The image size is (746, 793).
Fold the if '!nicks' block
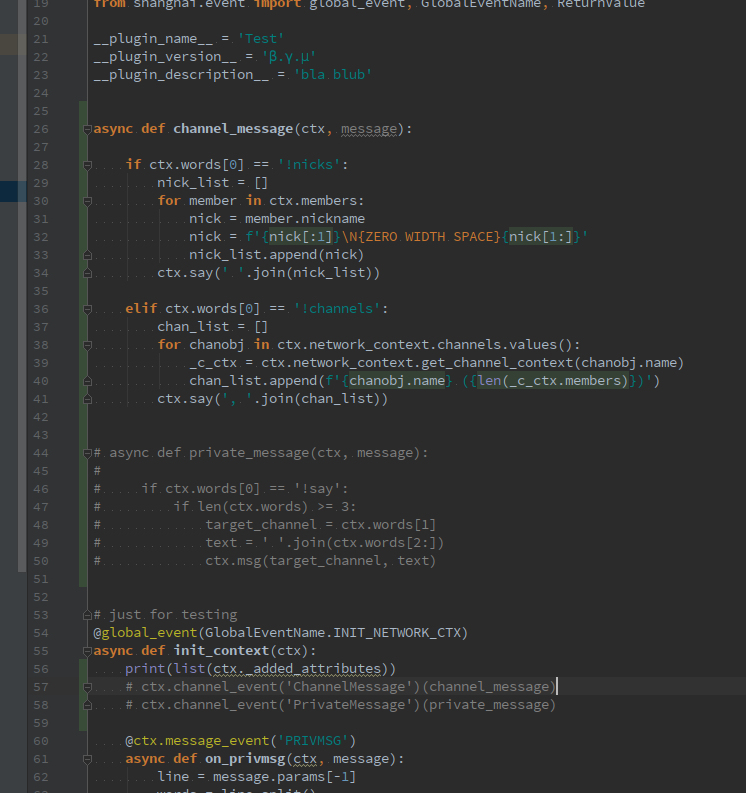pos(88,164)
